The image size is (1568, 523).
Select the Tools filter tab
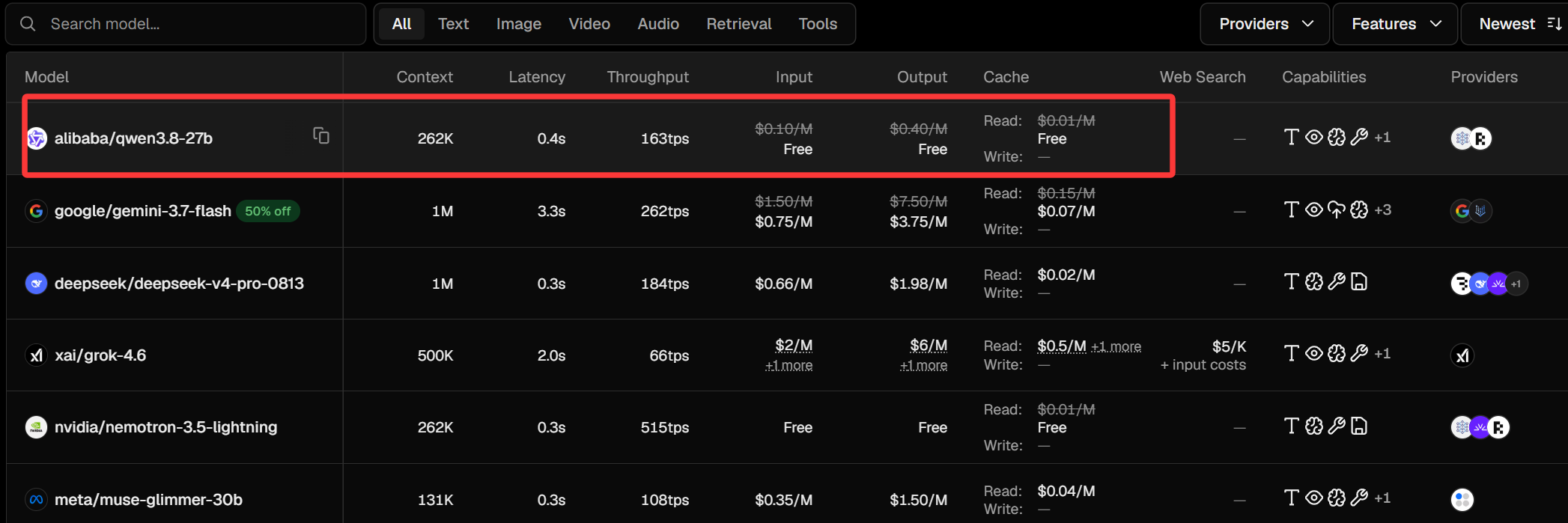[x=818, y=24]
